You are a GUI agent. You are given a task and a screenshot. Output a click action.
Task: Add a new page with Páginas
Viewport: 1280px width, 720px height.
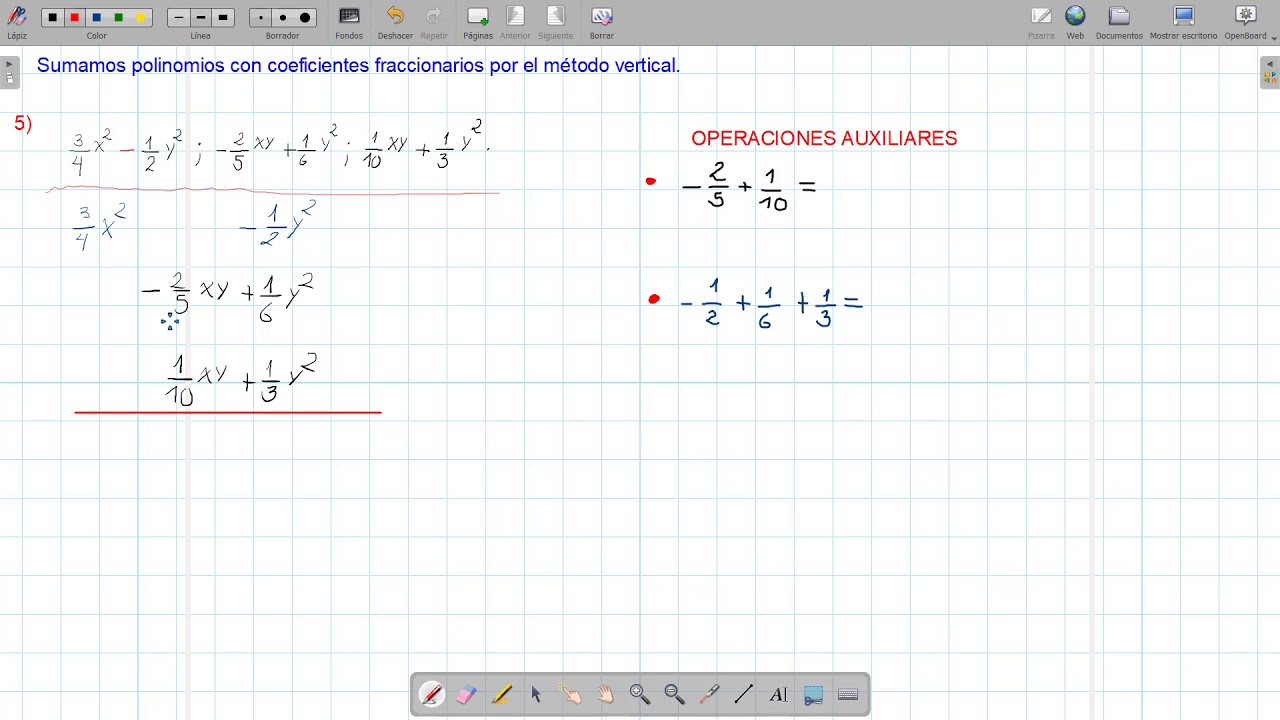point(478,17)
